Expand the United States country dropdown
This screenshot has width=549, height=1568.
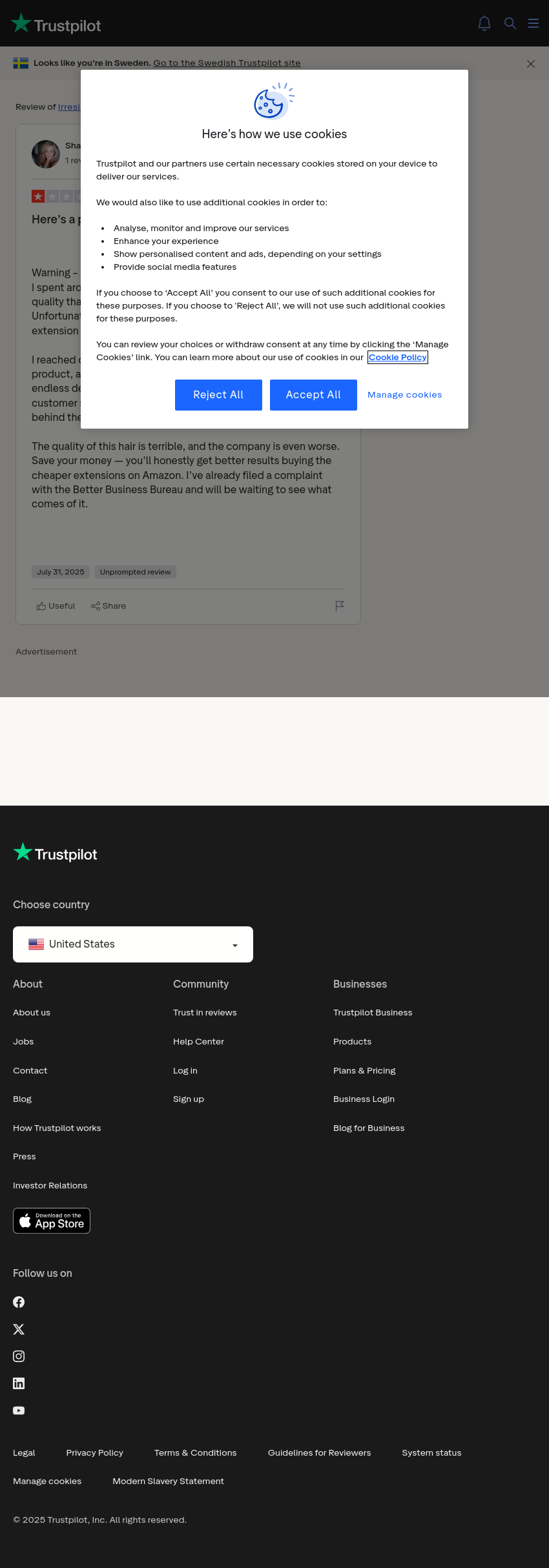coord(133,944)
